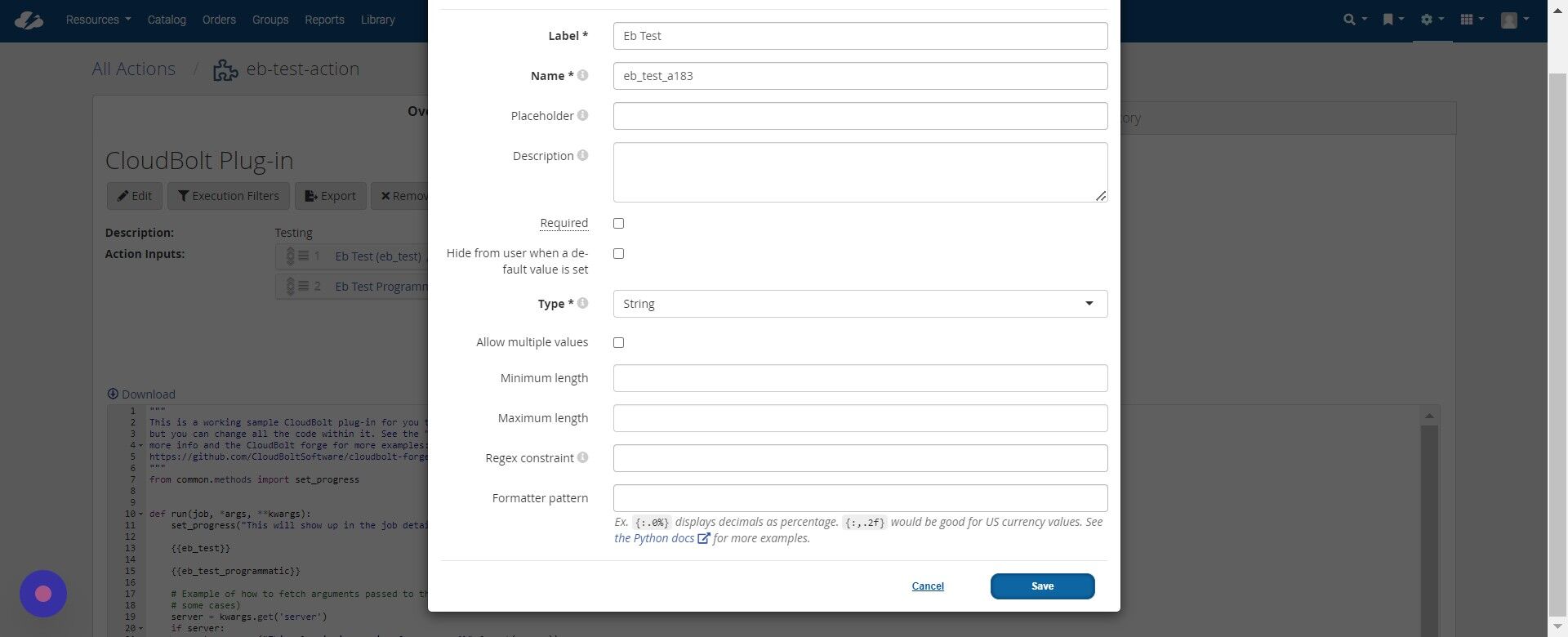This screenshot has width=1568, height=637.
Task: Click the Download link
Action: (x=141, y=394)
